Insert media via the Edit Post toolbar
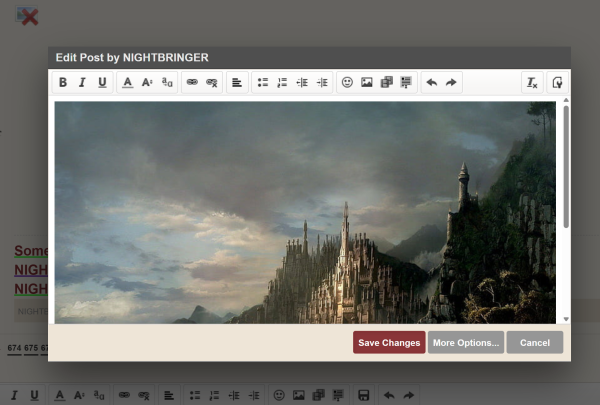 click(x=386, y=82)
